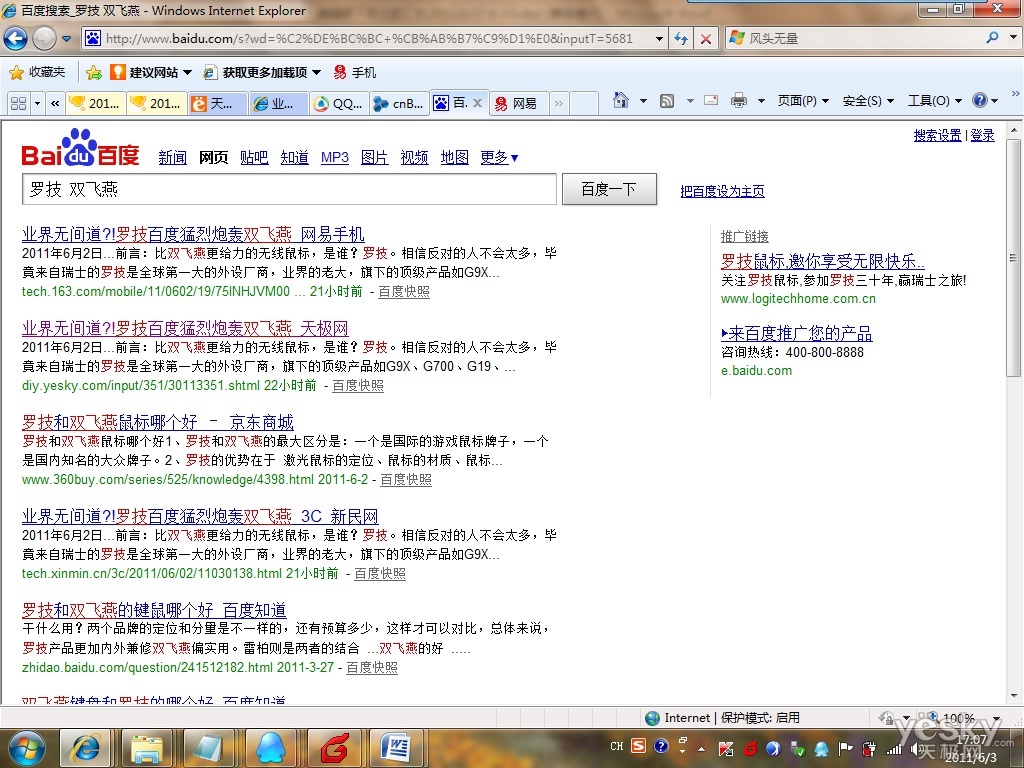Click the IE address bar URL
This screenshot has height=768, width=1024.
pyautogui.click(x=369, y=39)
